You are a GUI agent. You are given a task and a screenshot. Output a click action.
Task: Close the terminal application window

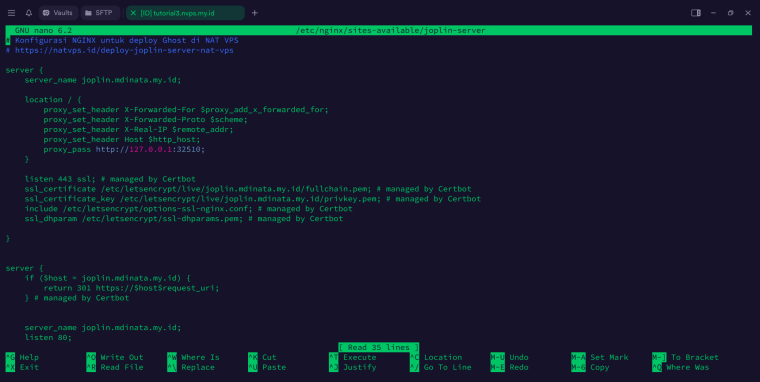tap(748, 13)
